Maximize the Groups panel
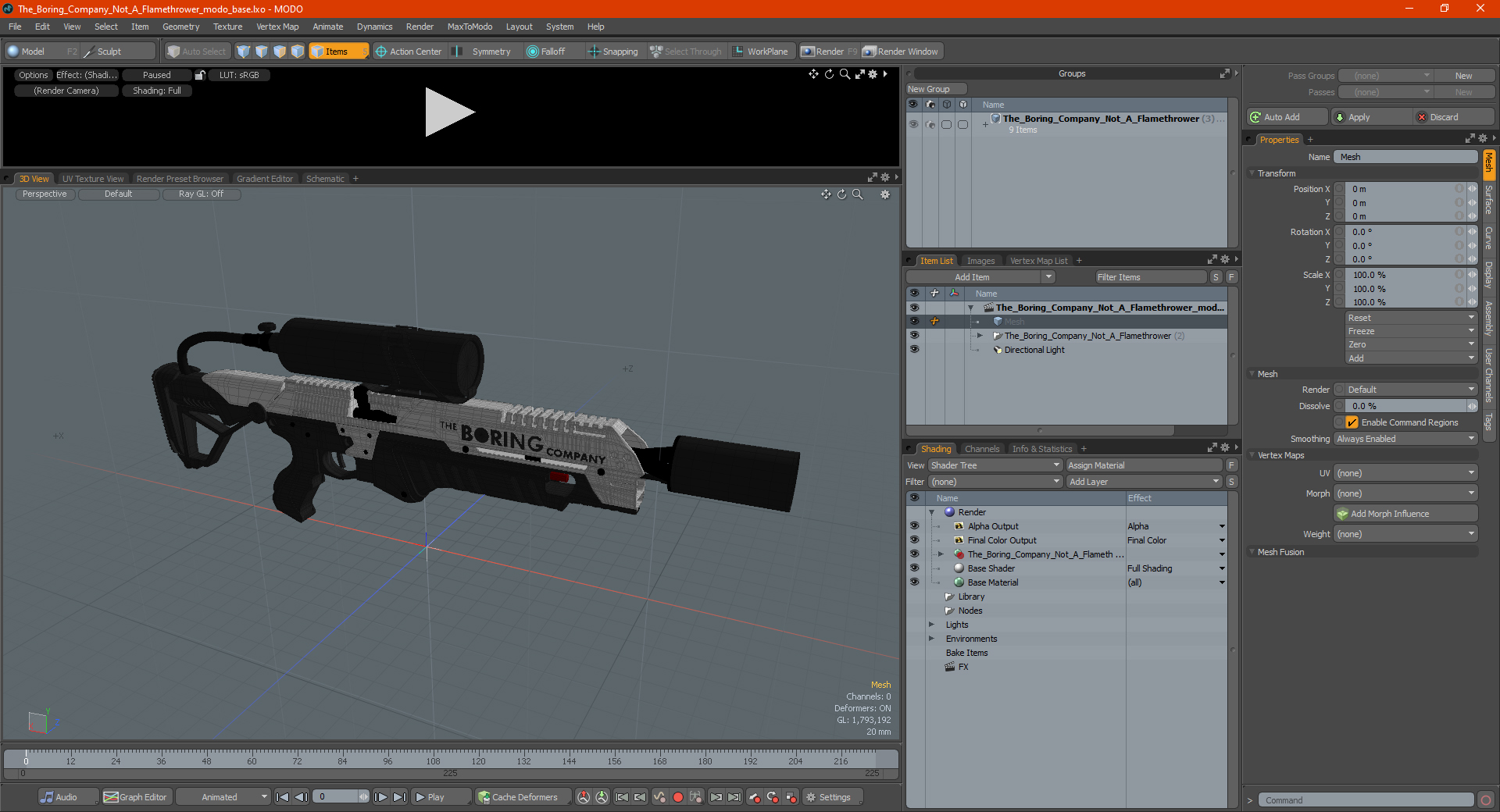The width and height of the screenshot is (1500, 812). pos(1225,73)
